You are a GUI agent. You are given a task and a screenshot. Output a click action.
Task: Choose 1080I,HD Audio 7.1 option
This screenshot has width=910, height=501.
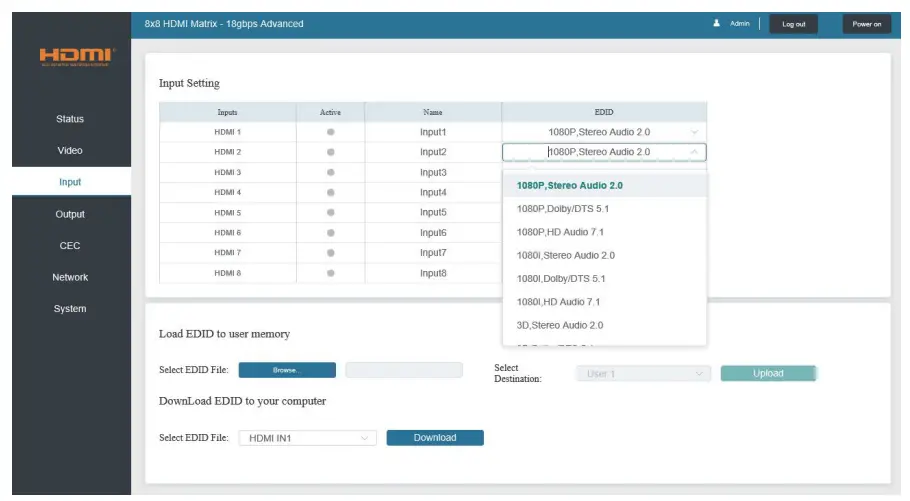[604, 302]
